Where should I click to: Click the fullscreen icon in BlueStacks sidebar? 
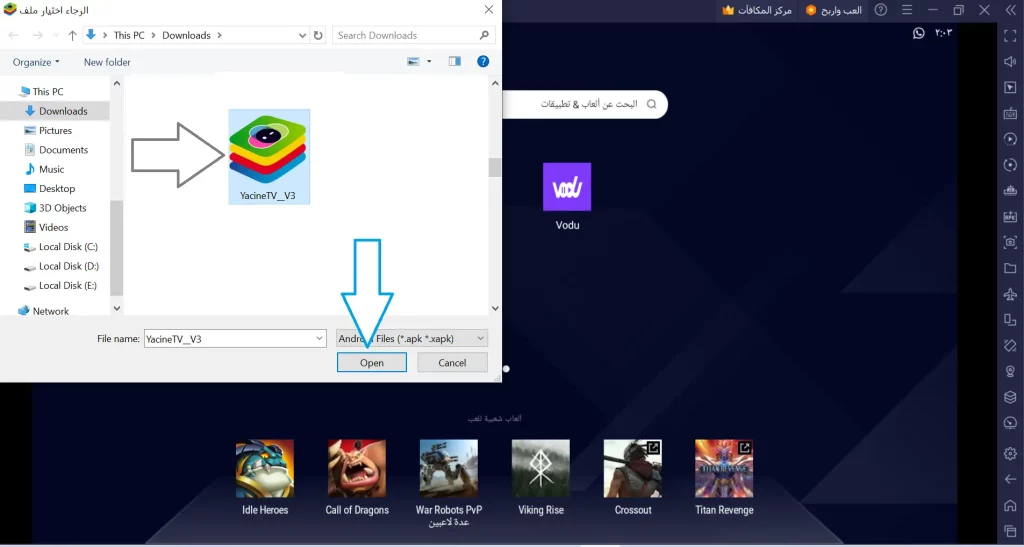1010,35
